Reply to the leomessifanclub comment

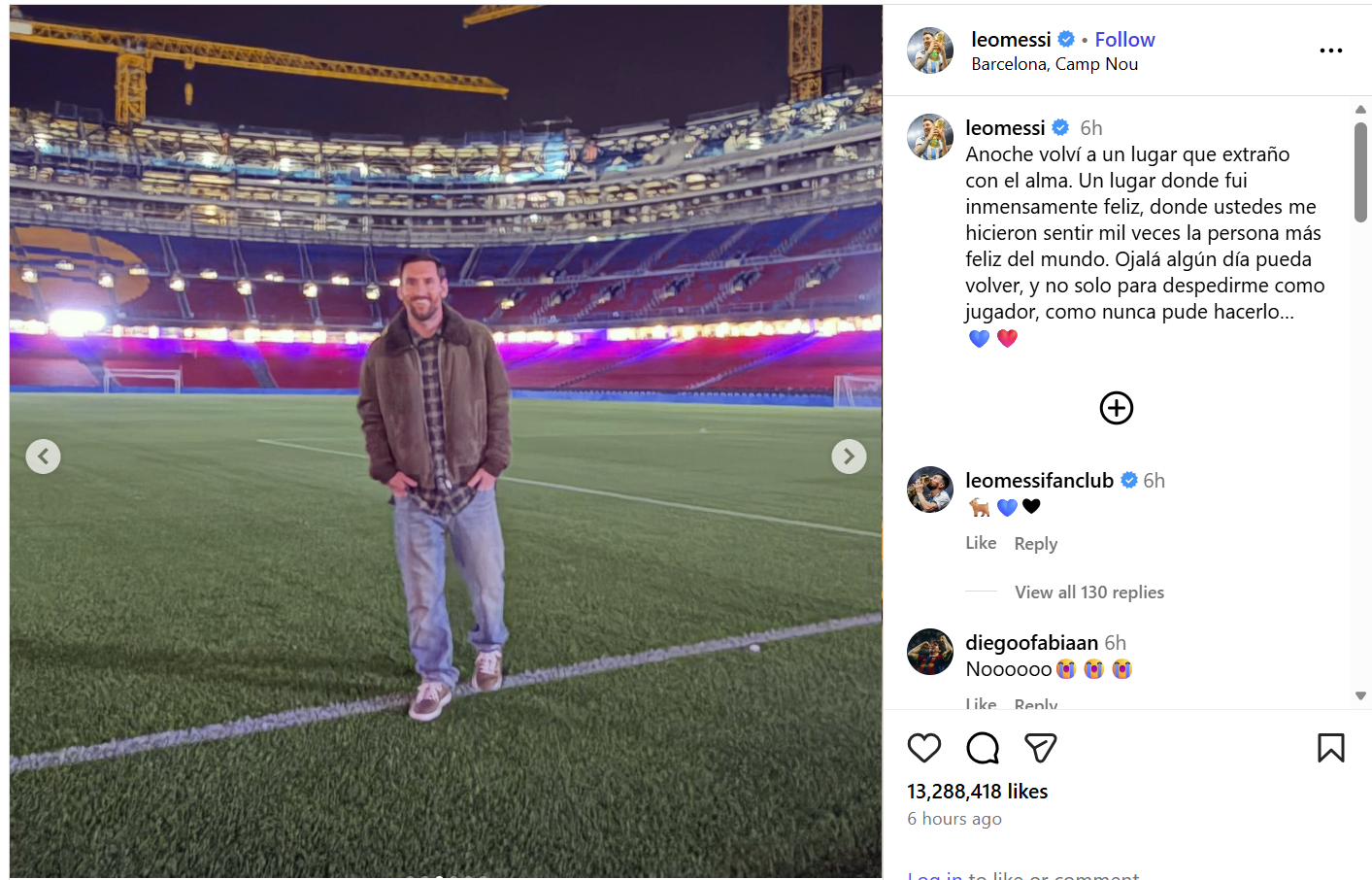(x=1035, y=544)
